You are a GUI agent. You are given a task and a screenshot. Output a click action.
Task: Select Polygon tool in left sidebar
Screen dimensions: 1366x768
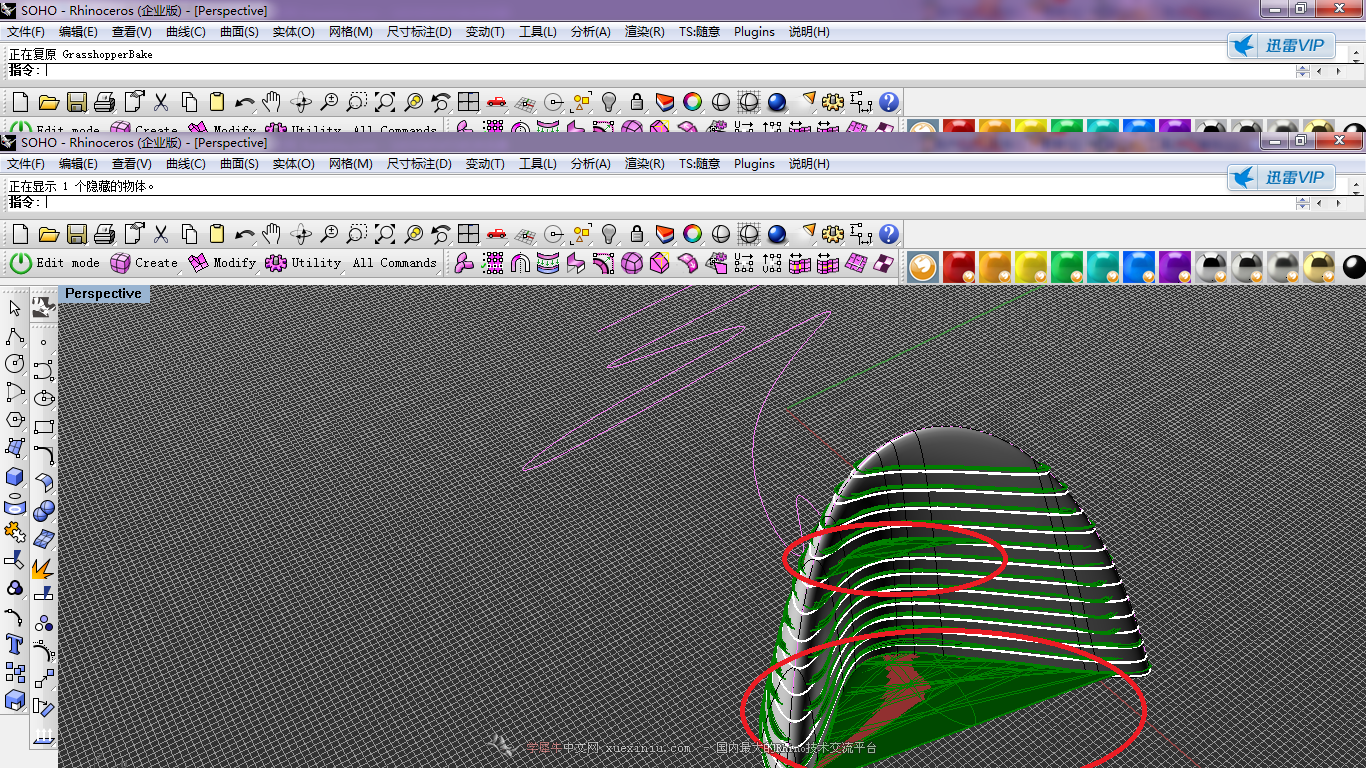coord(15,420)
